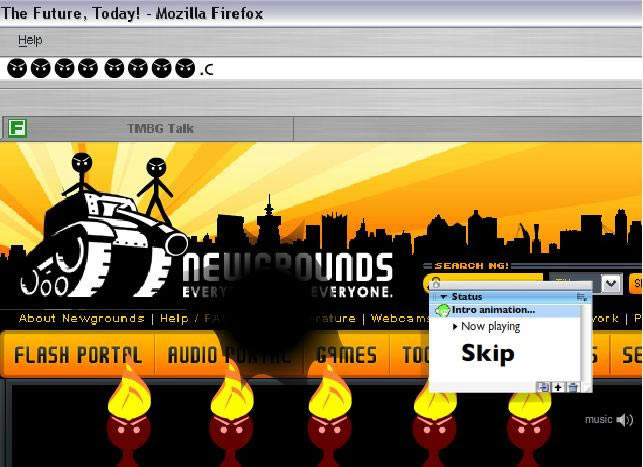Click the padlock icon above the Status panel
Screen dimensions: 643x467
[x=436, y=284]
